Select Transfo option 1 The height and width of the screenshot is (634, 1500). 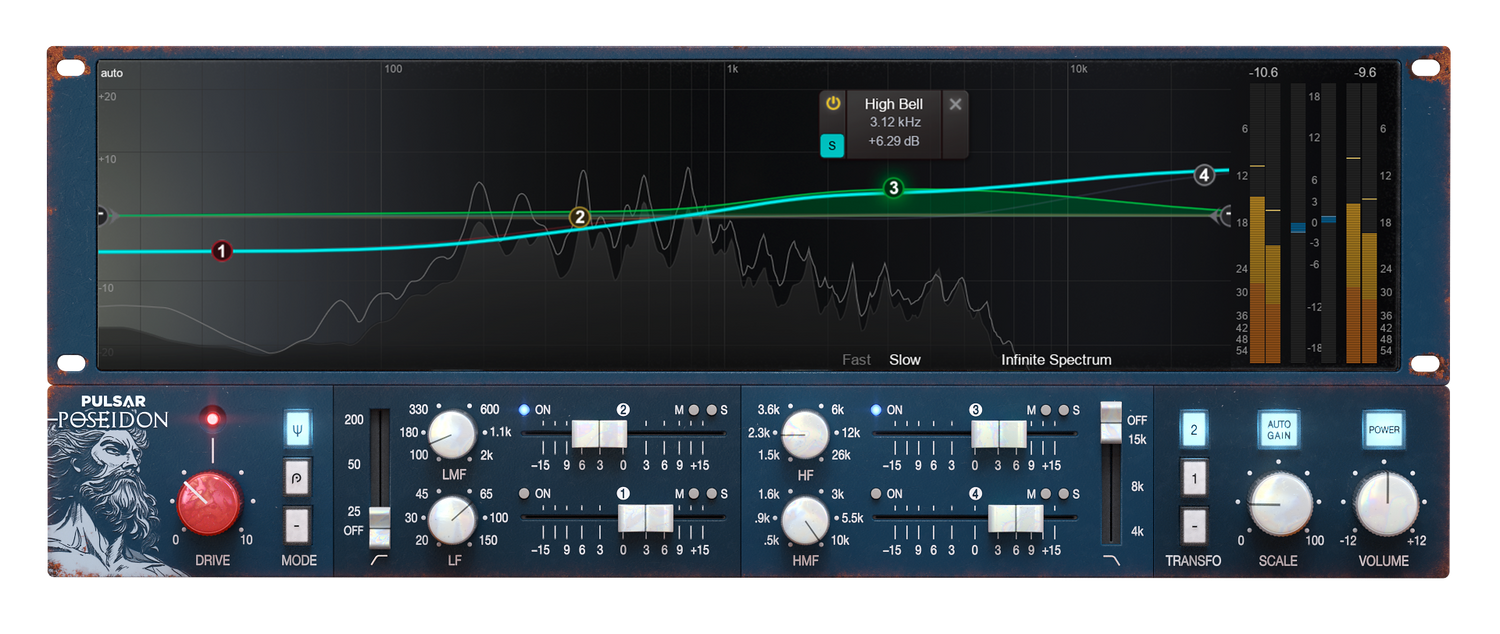coord(1194,477)
